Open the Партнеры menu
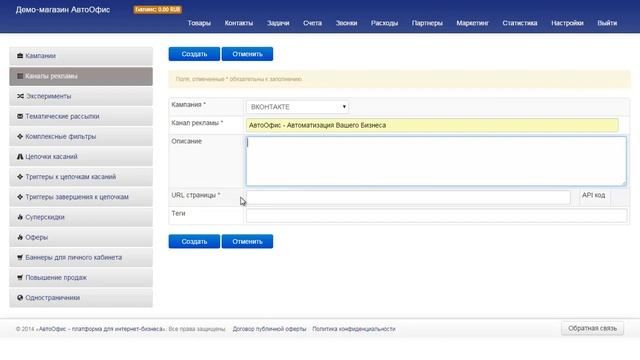 (427, 23)
